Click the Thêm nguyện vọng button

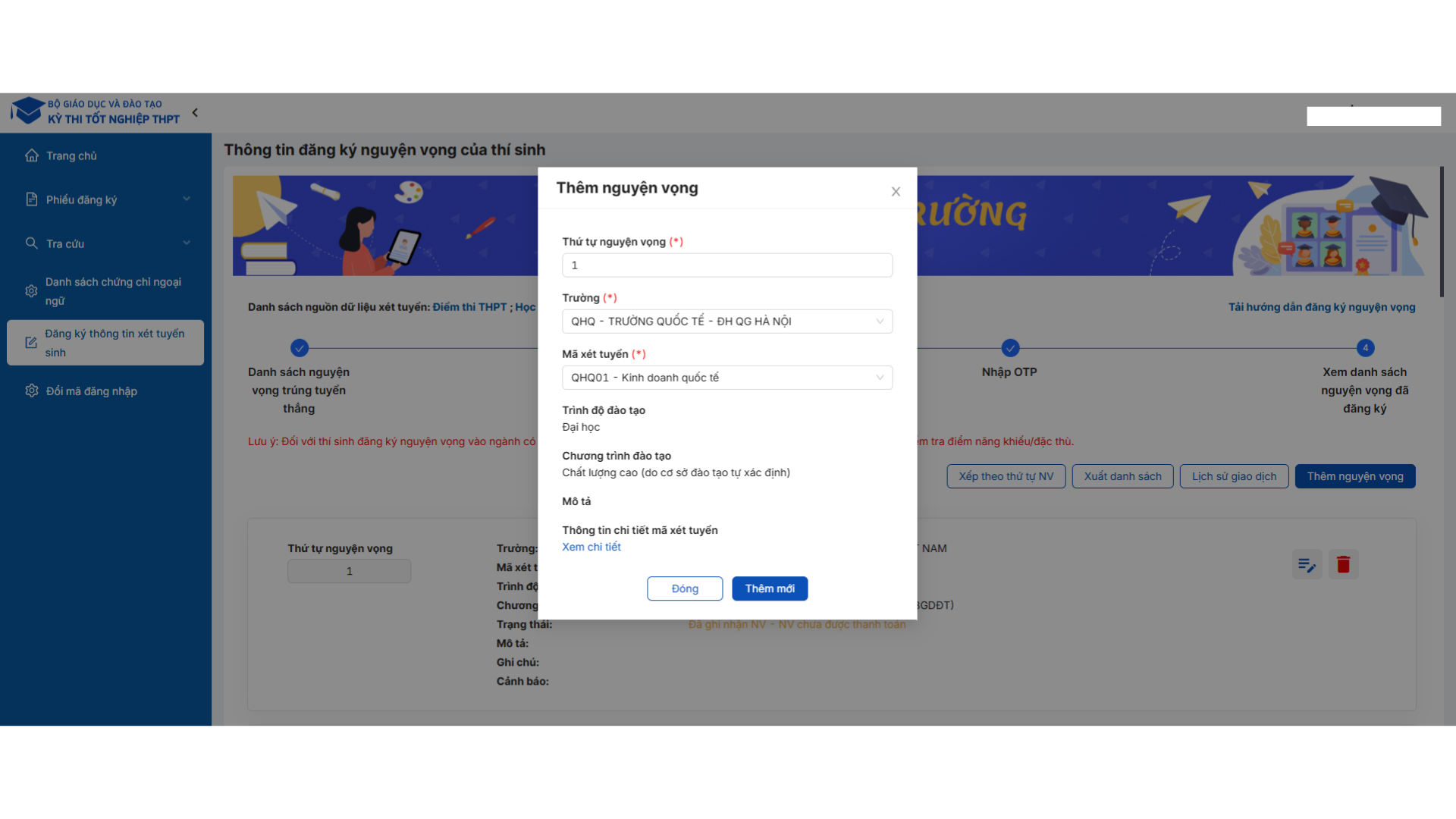pyautogui.click(x=1355, y=476)
